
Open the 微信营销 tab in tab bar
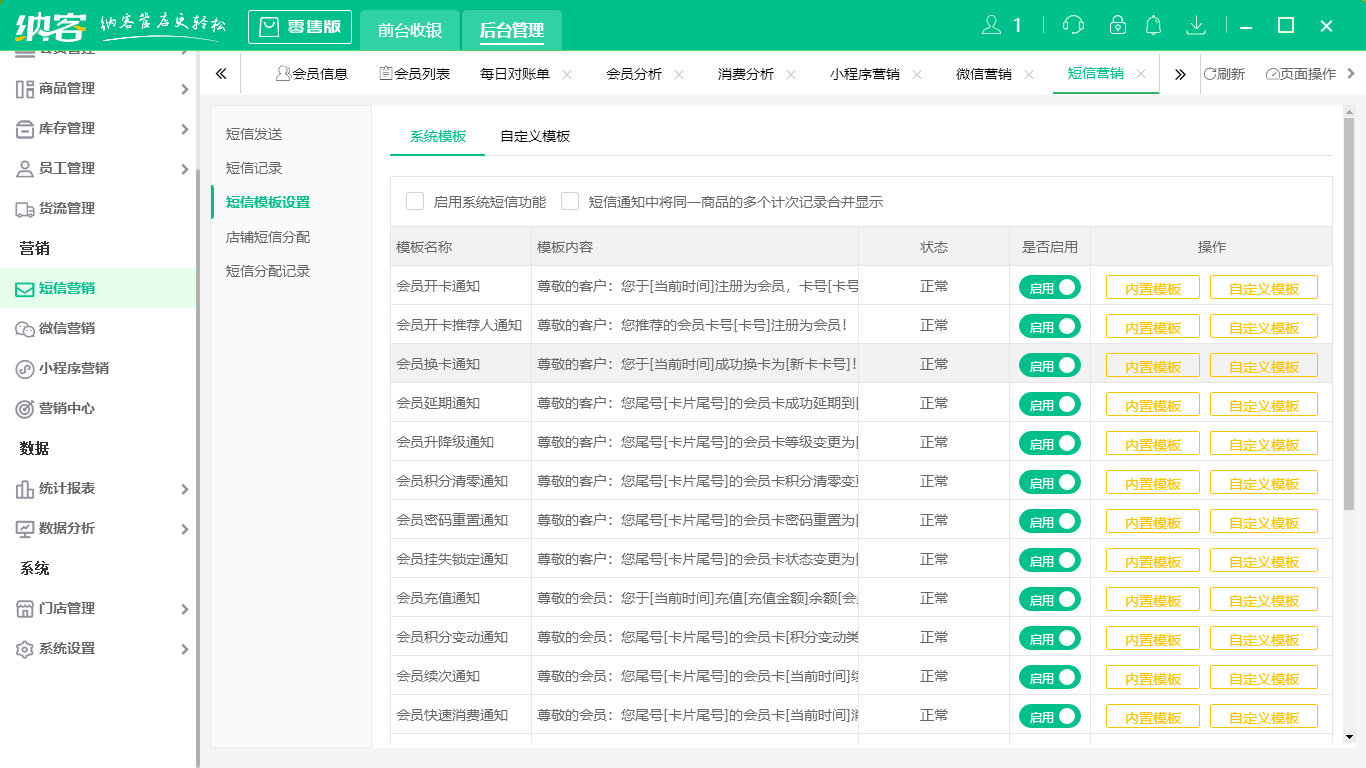(984, 73)
